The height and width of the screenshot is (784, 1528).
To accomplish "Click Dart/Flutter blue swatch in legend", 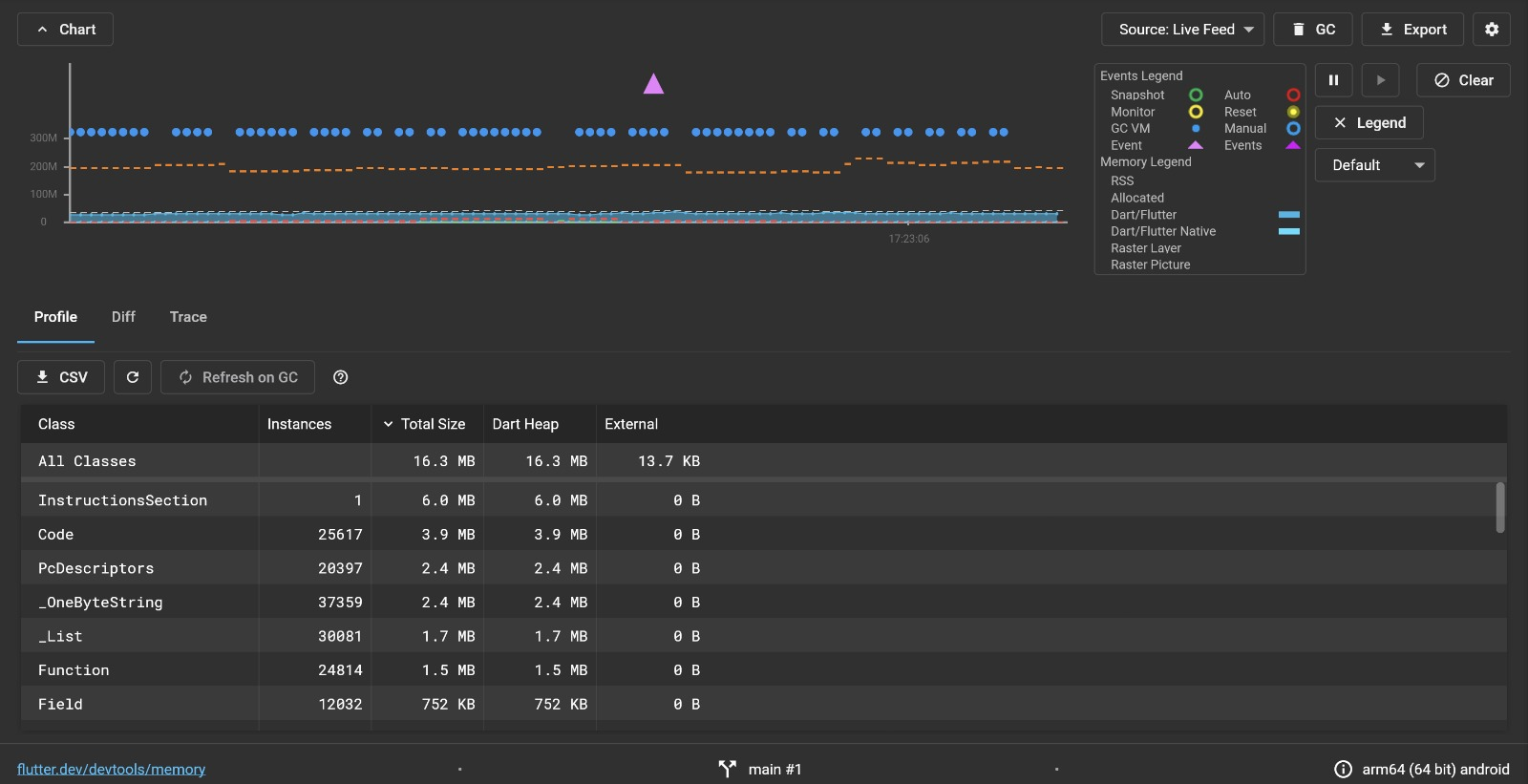I will coord(1289,215).
